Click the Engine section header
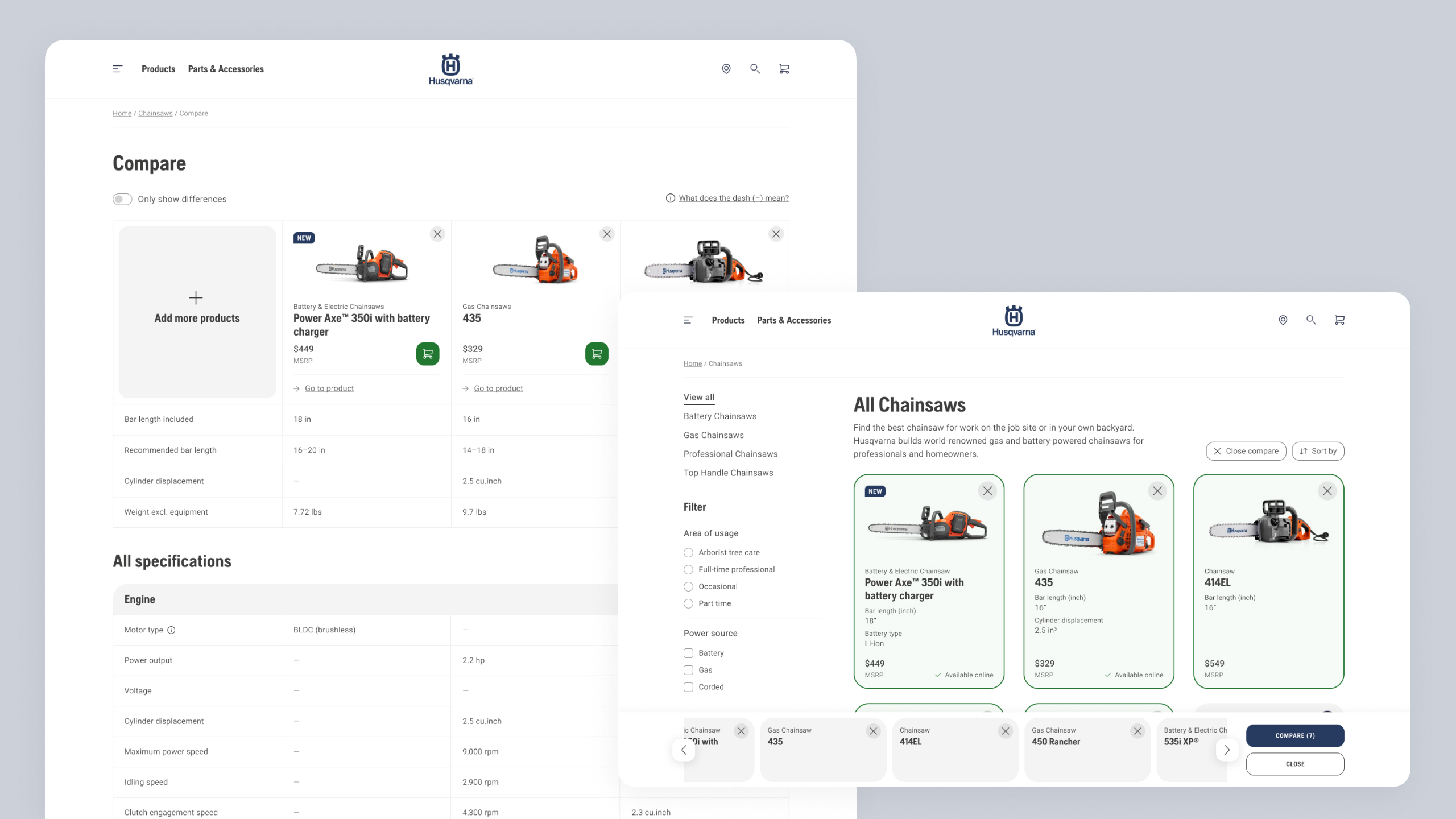 pyautogui.click(x=365, y=599)
